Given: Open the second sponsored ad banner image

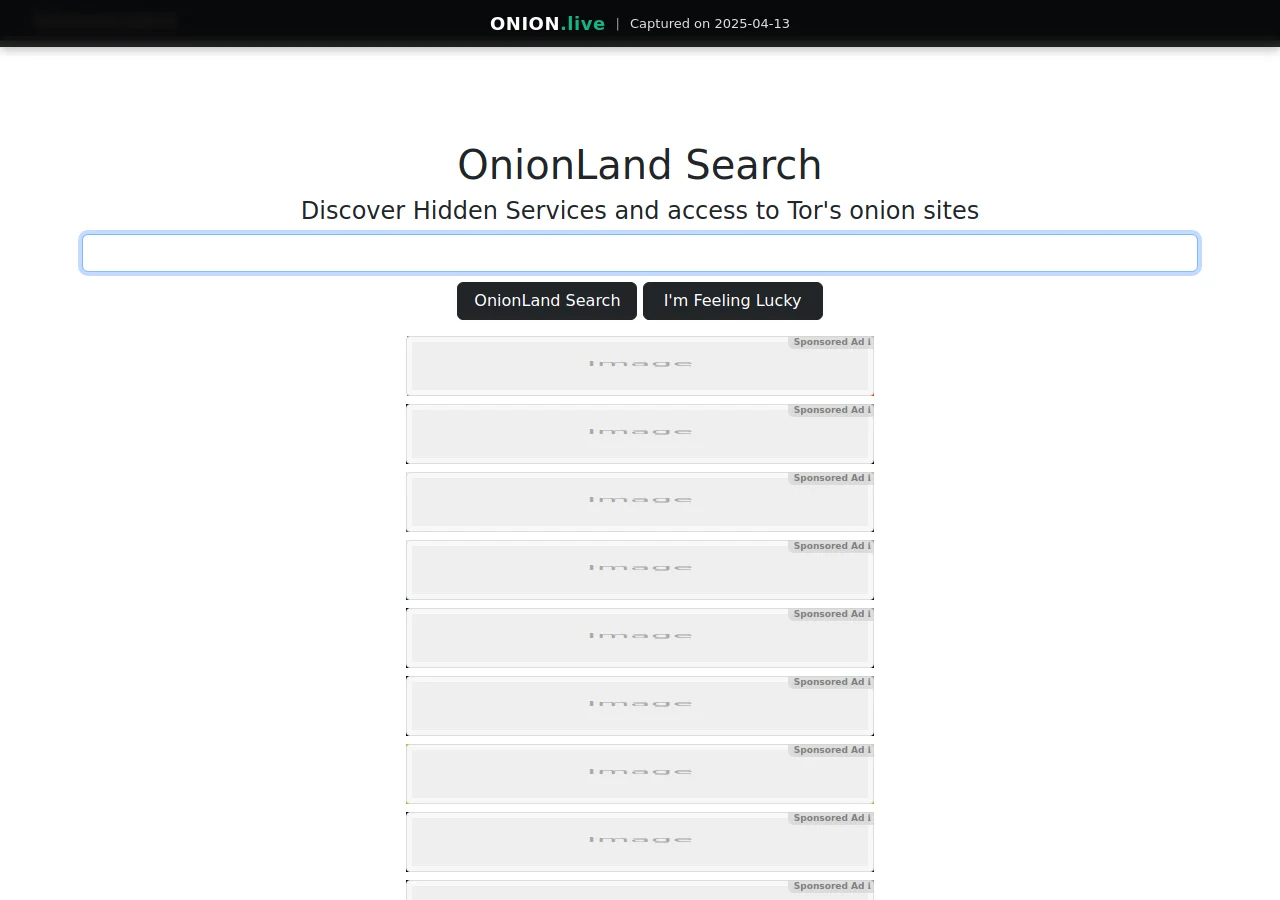Looking at the screenshot, I should (x=640, y=433).
